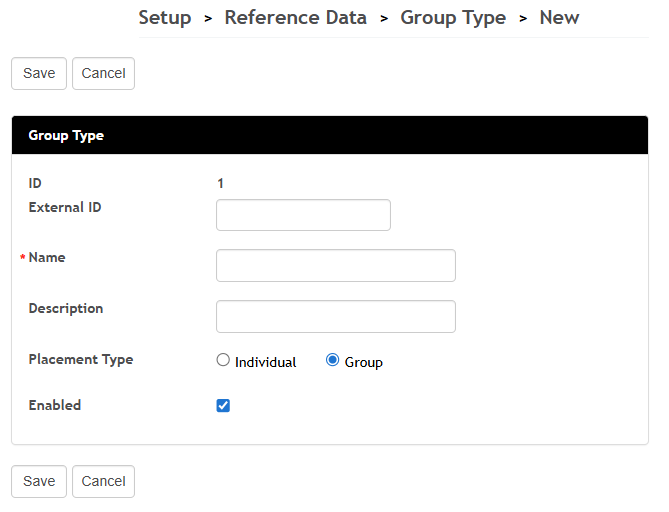Image resolution: width=669 pixels, height=512 pixels.
Task: Click the Enabled label
Action: click(x=55, y=405)
